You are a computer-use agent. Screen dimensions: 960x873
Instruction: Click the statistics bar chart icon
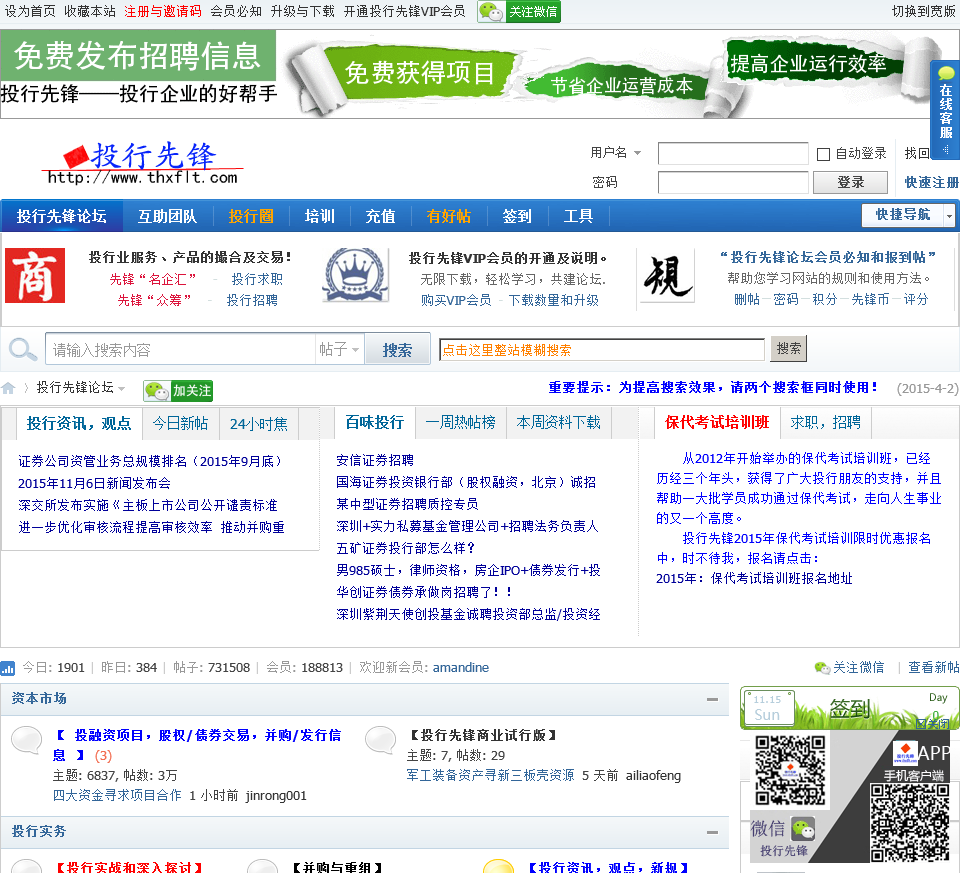pyautogui.click(x=7, y=668)
